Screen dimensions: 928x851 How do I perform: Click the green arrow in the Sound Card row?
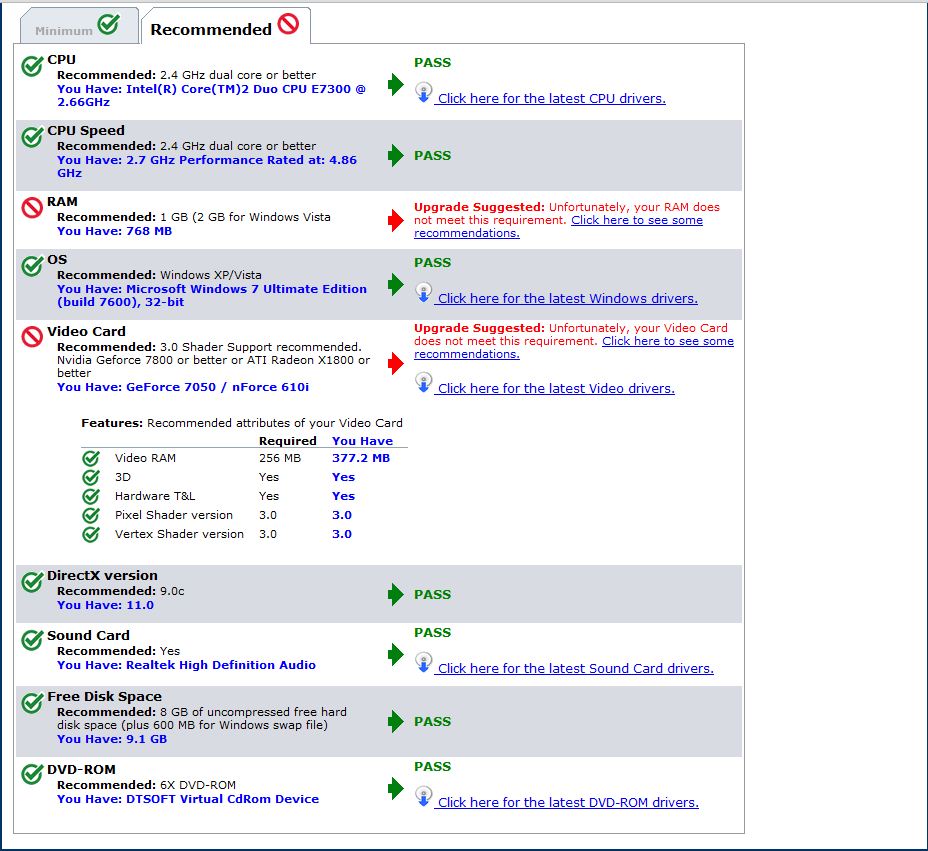(395, 655)
